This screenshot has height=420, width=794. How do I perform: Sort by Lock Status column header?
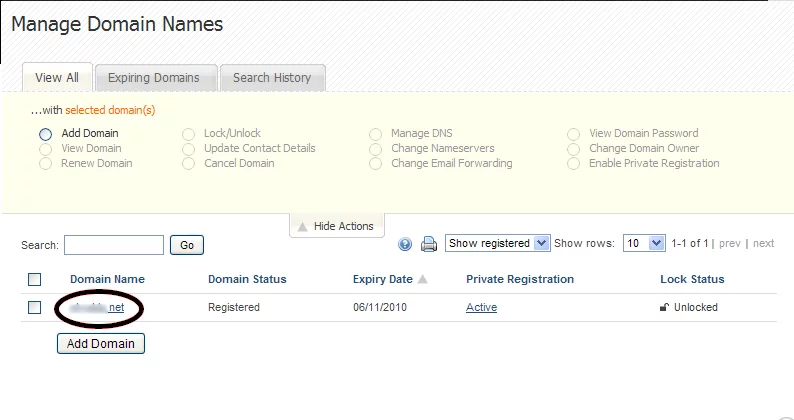tap(692, 279)
